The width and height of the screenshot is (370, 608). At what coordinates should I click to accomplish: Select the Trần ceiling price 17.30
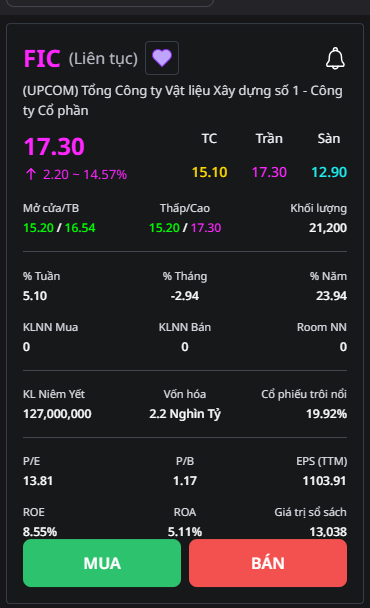[x=269, y=172]
